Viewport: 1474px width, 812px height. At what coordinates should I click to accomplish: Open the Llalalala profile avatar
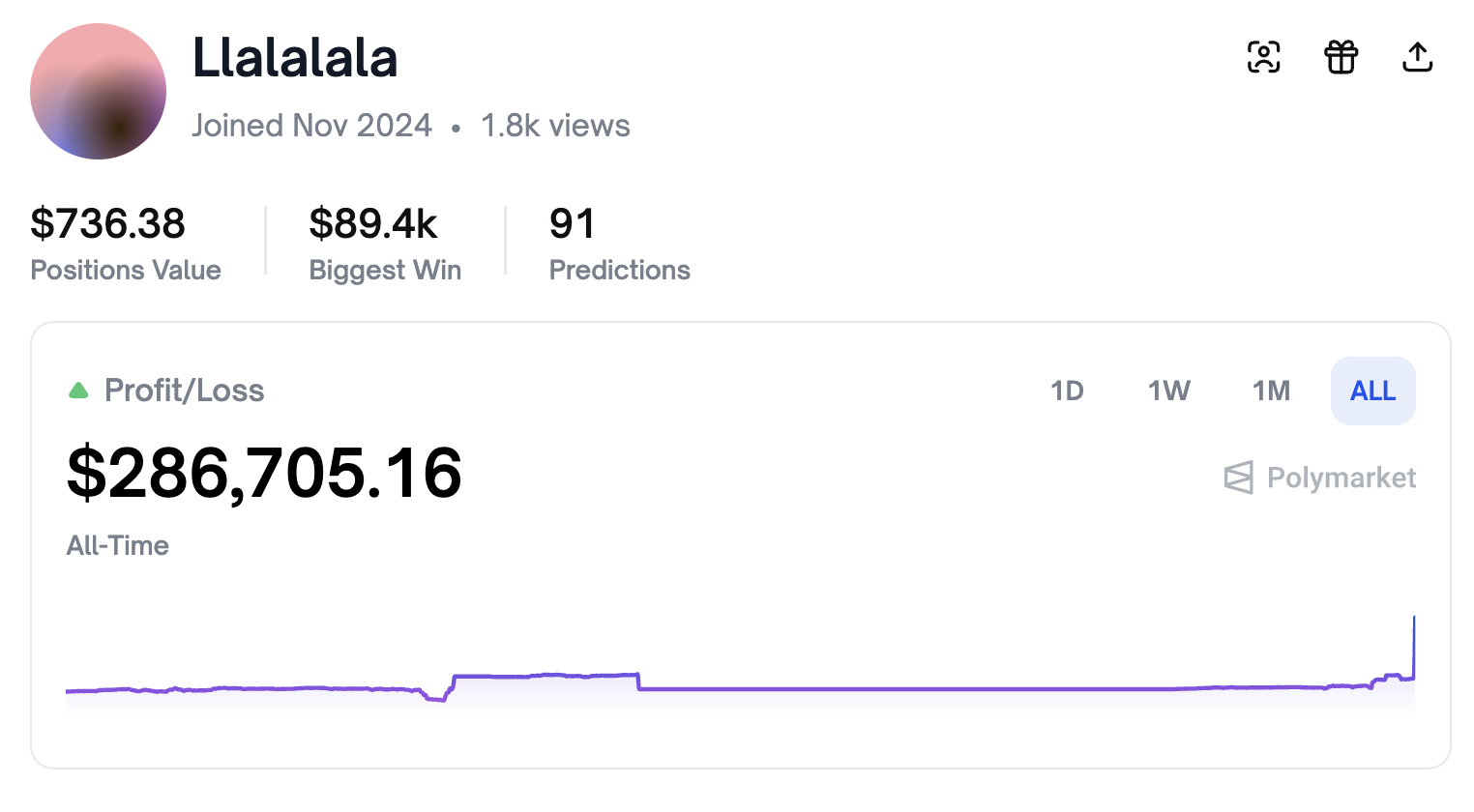98,92
